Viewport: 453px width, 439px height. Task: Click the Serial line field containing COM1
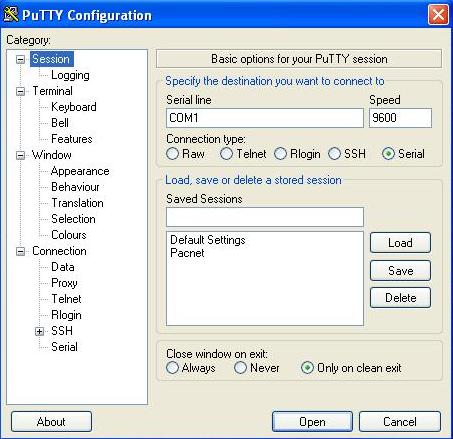pyautogui.click(x=265, y=118)
